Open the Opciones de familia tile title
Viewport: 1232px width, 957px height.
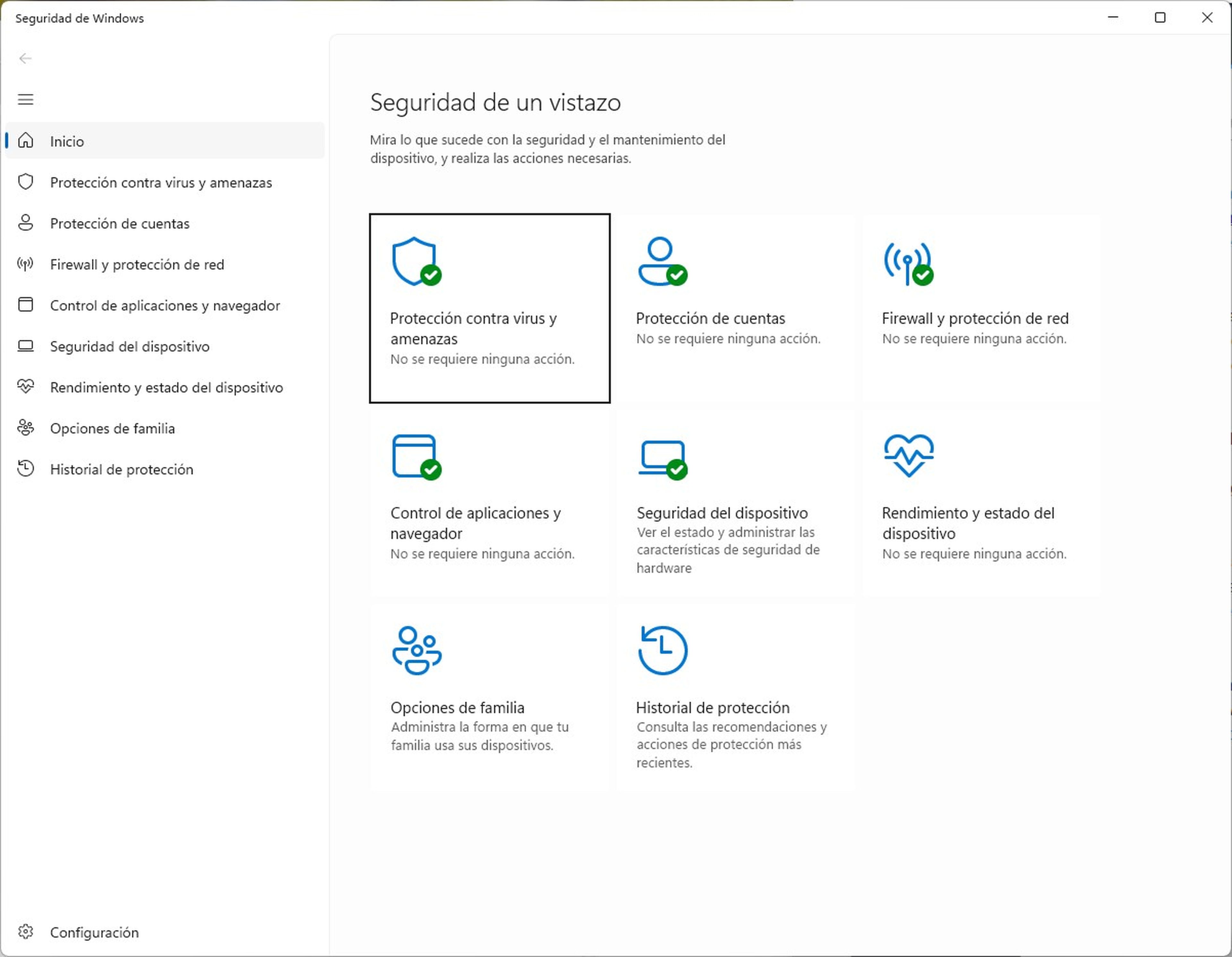458,708
